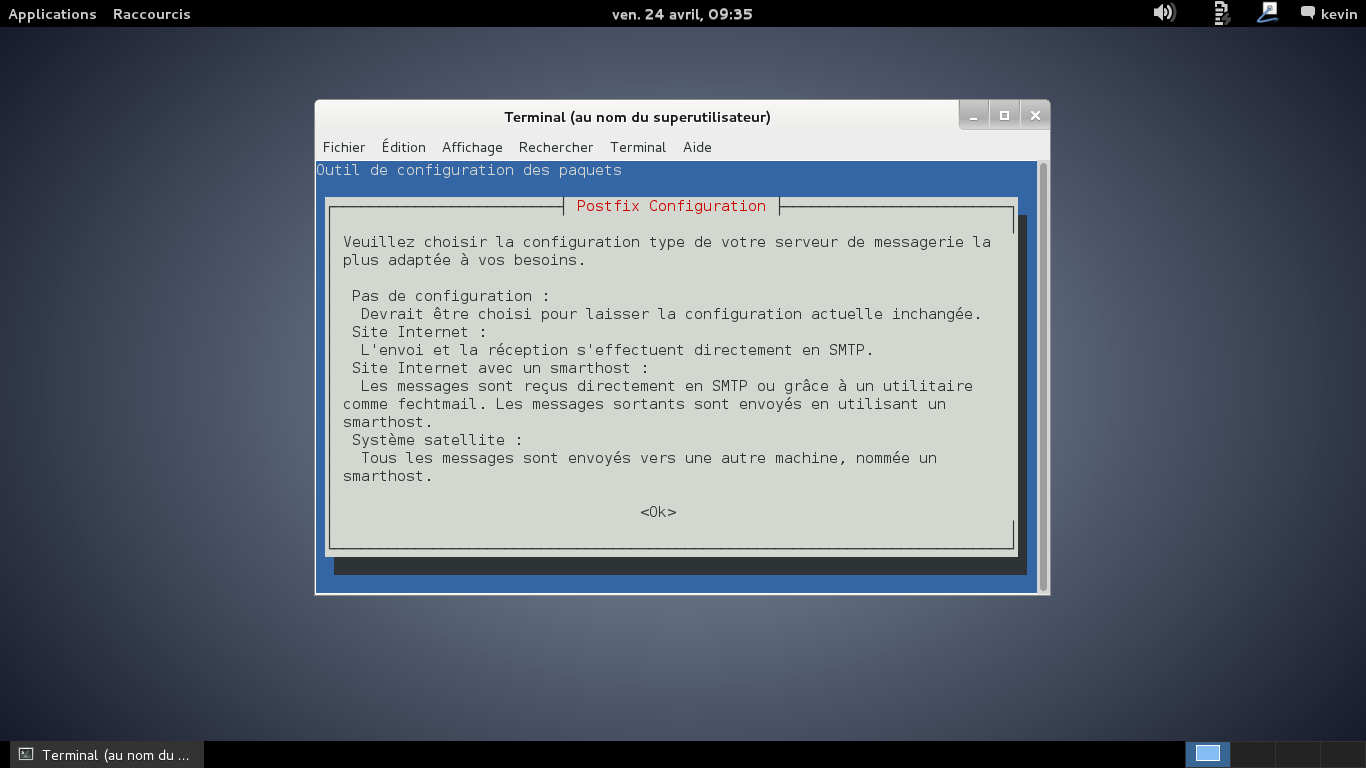Viewport: 1366px width, 768px height.
Task: Click the terminal icon in the taskbar
Action: [26, 755]
